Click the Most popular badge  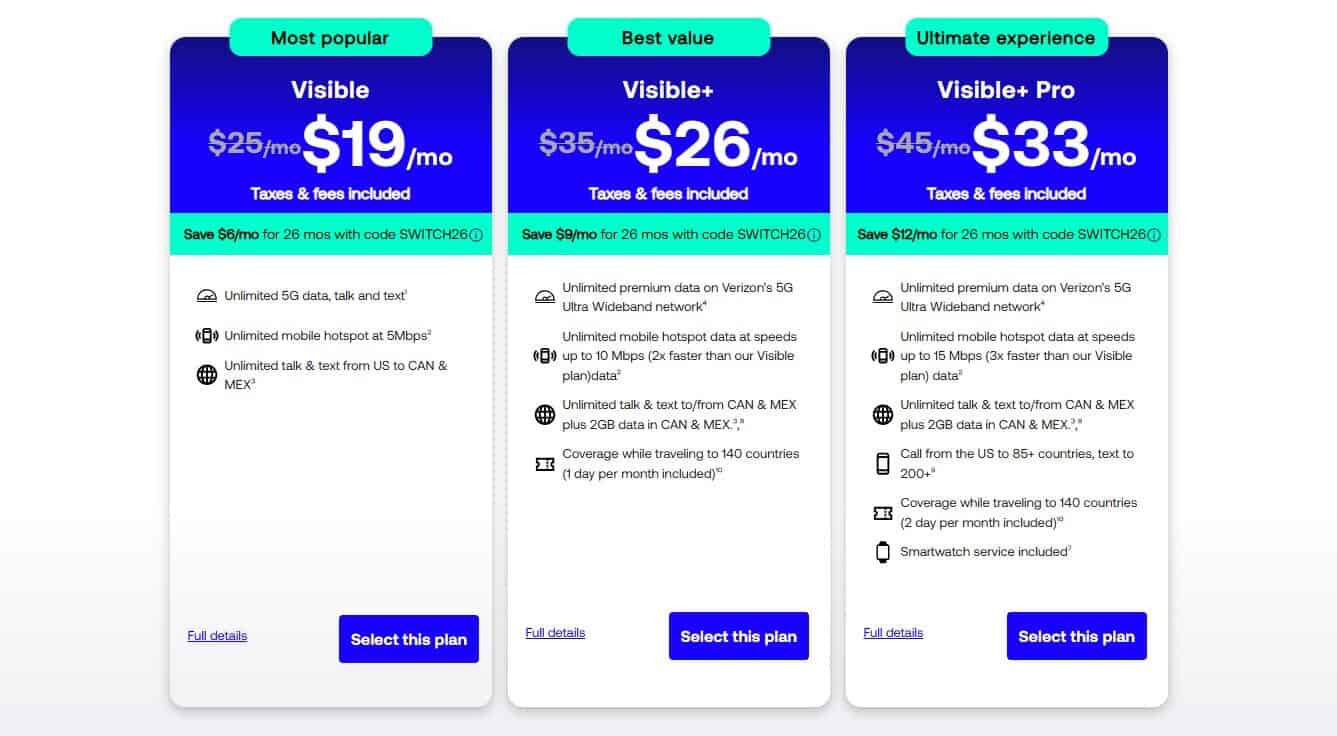(x=330, y=38)
